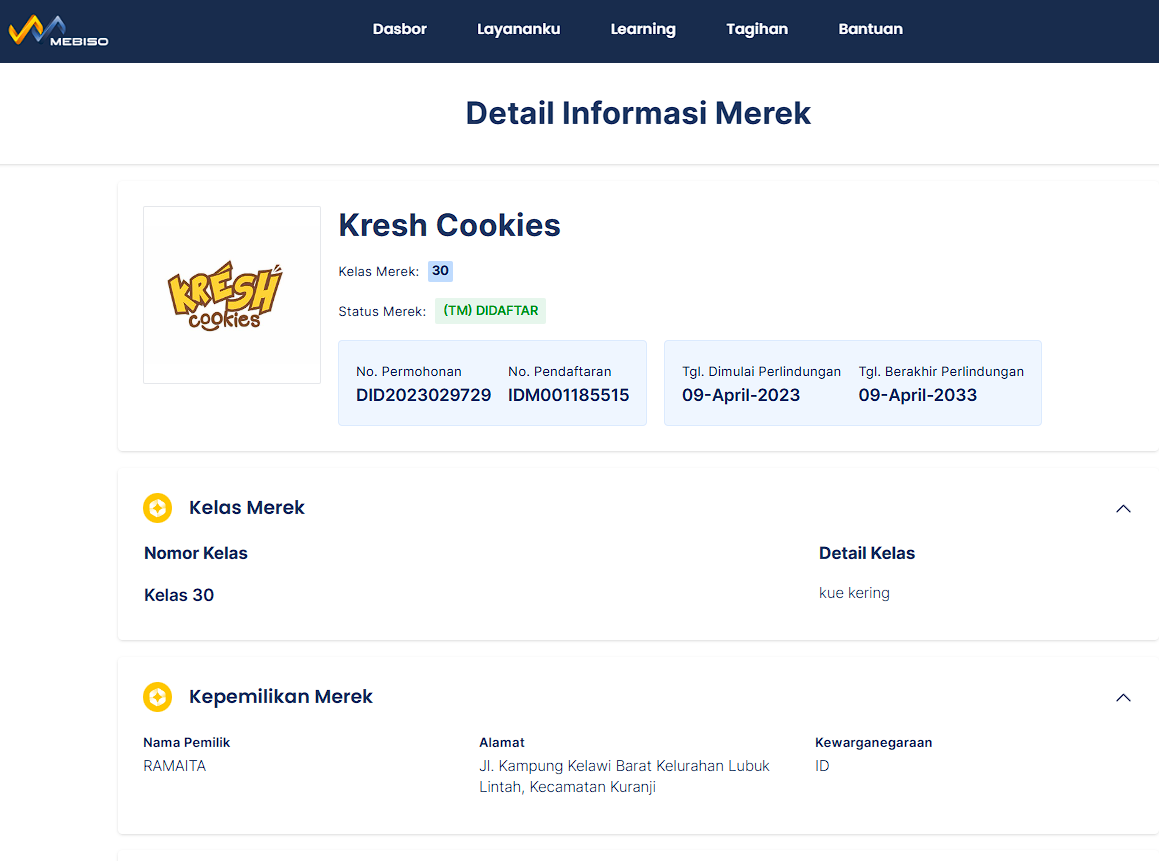Click the Kelas Merek section heading
The image size is (1159, 861).
point(247,508)
